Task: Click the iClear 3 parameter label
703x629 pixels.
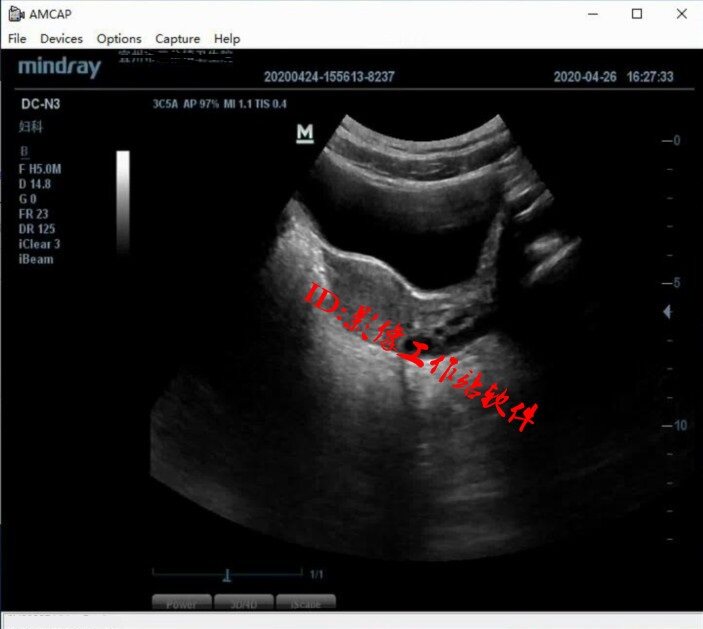Action: (x=39, y=244)
